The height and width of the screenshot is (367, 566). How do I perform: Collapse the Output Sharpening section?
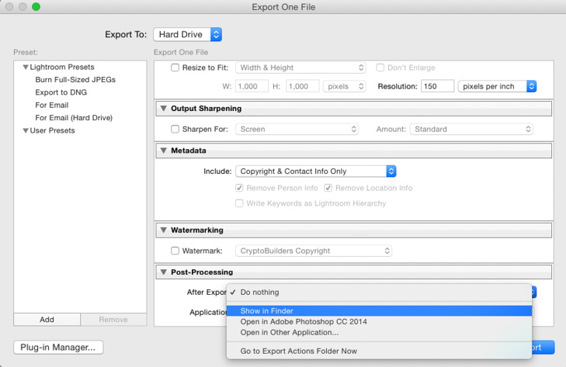pos(164,108)
